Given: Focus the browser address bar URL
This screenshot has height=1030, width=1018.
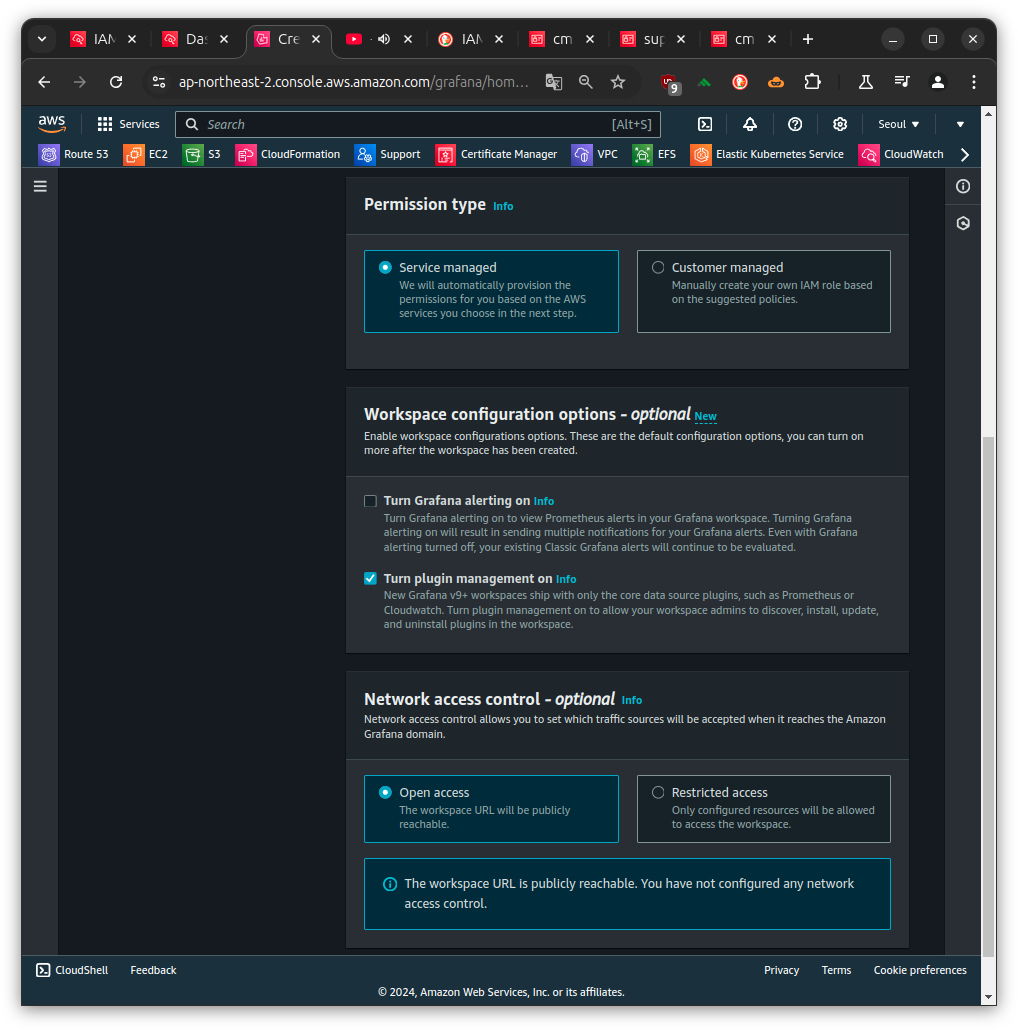Looking at the screenshot, I should 353,82.
